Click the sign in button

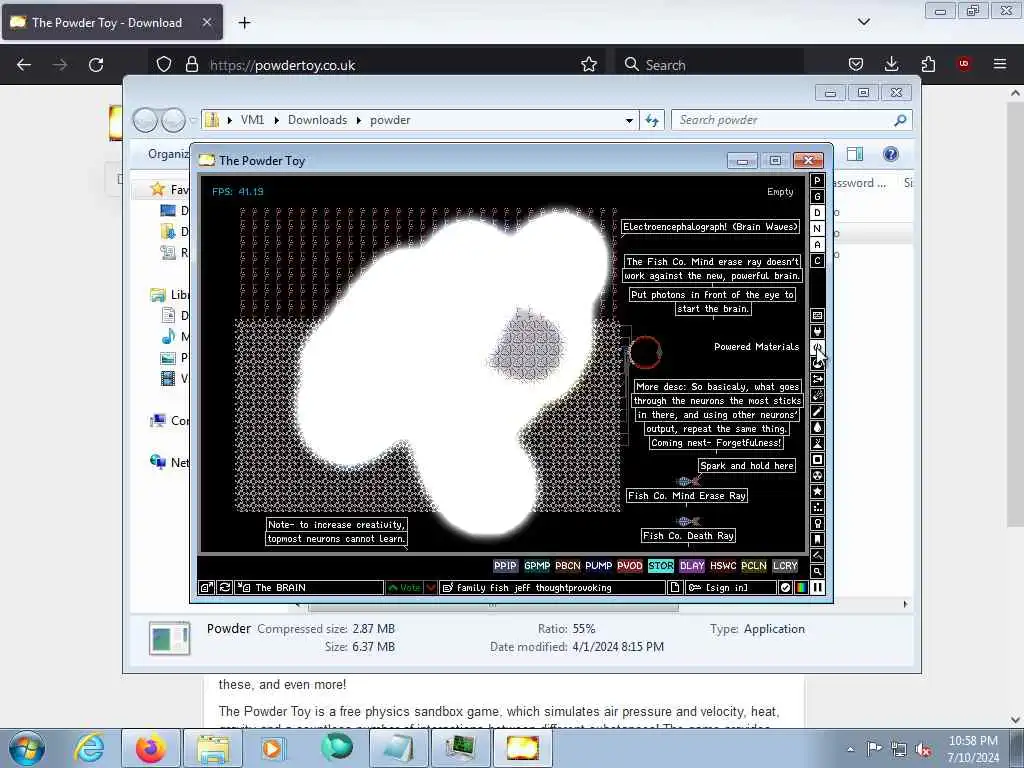point(731,588)
